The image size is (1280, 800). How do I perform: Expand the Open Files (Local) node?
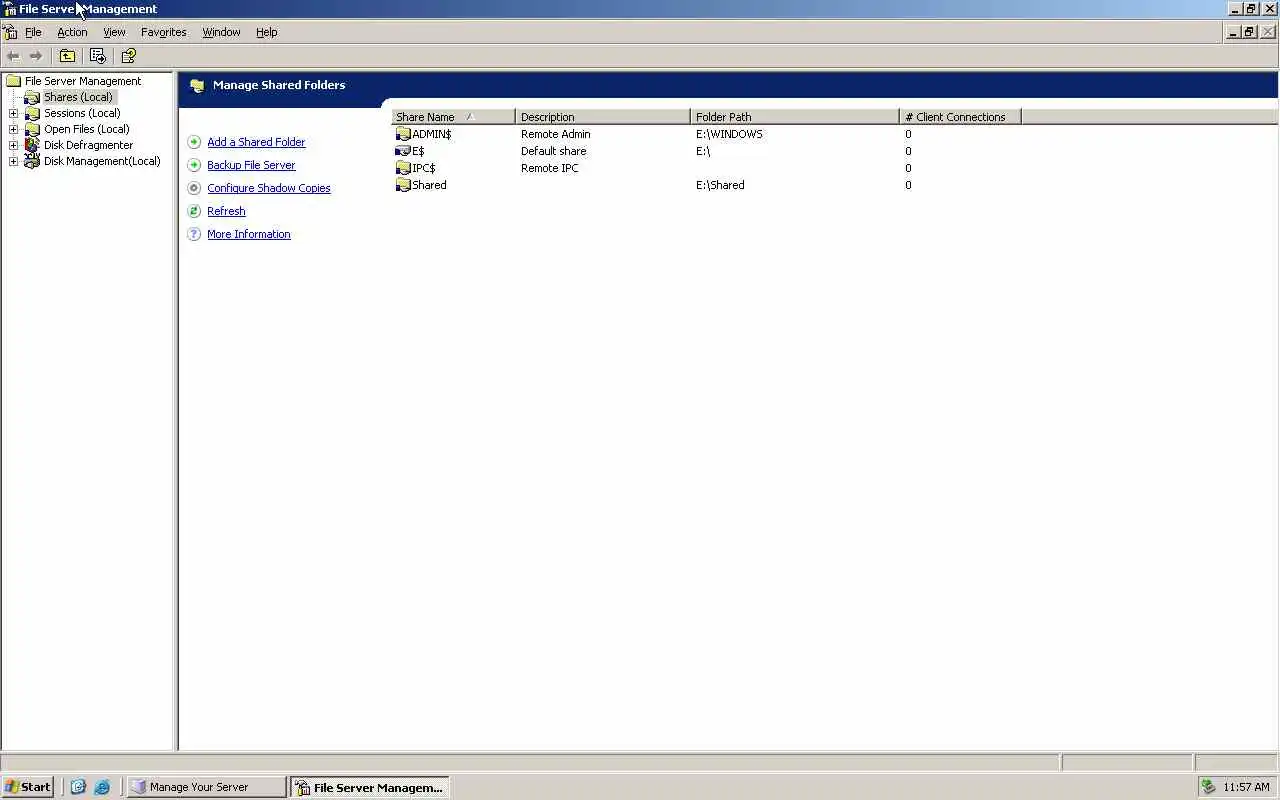pos(13,129)
